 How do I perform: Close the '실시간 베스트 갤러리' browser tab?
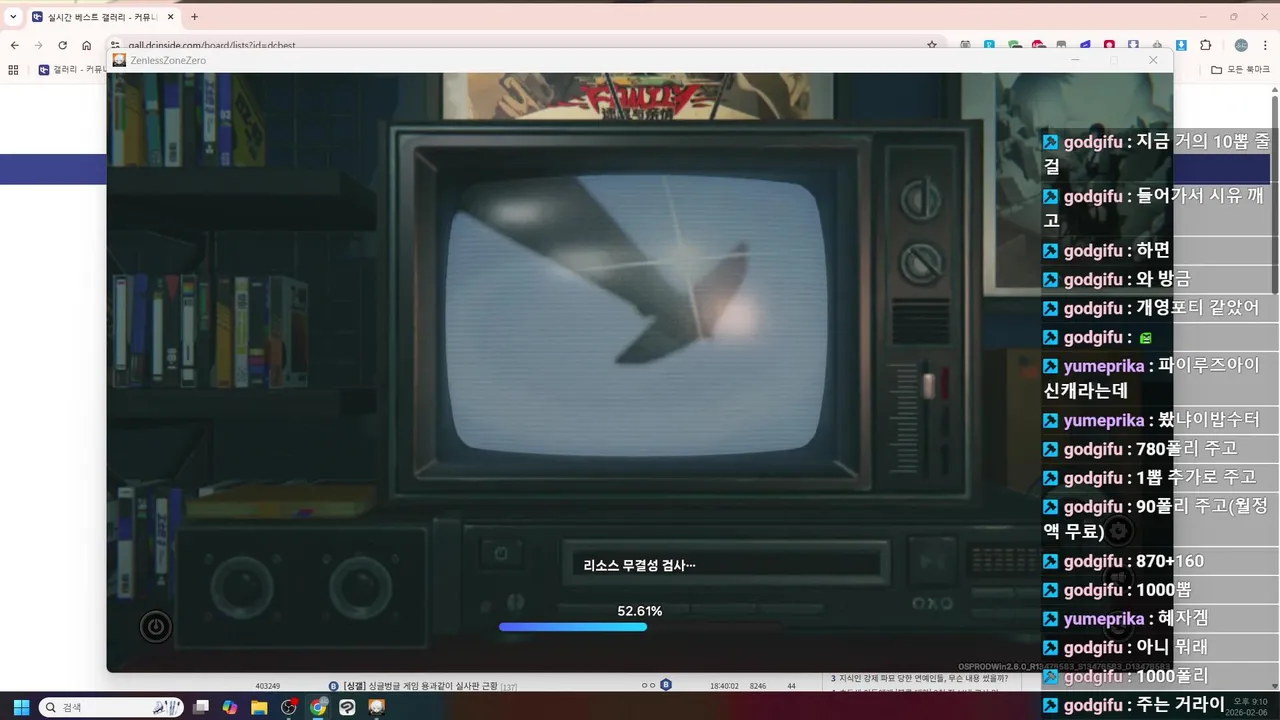(170, 17)
